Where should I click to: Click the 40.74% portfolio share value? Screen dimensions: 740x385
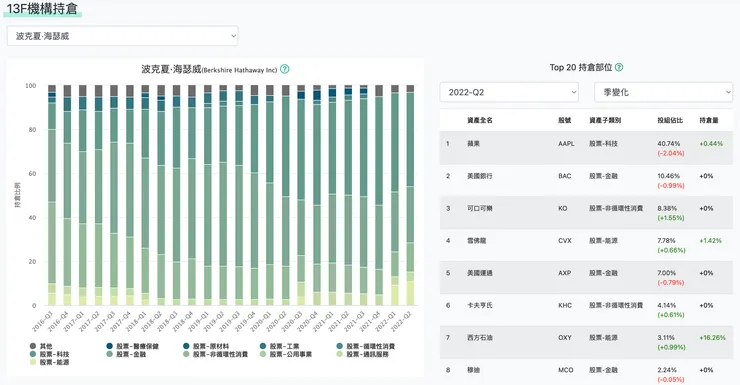click(x=668, y=143)
